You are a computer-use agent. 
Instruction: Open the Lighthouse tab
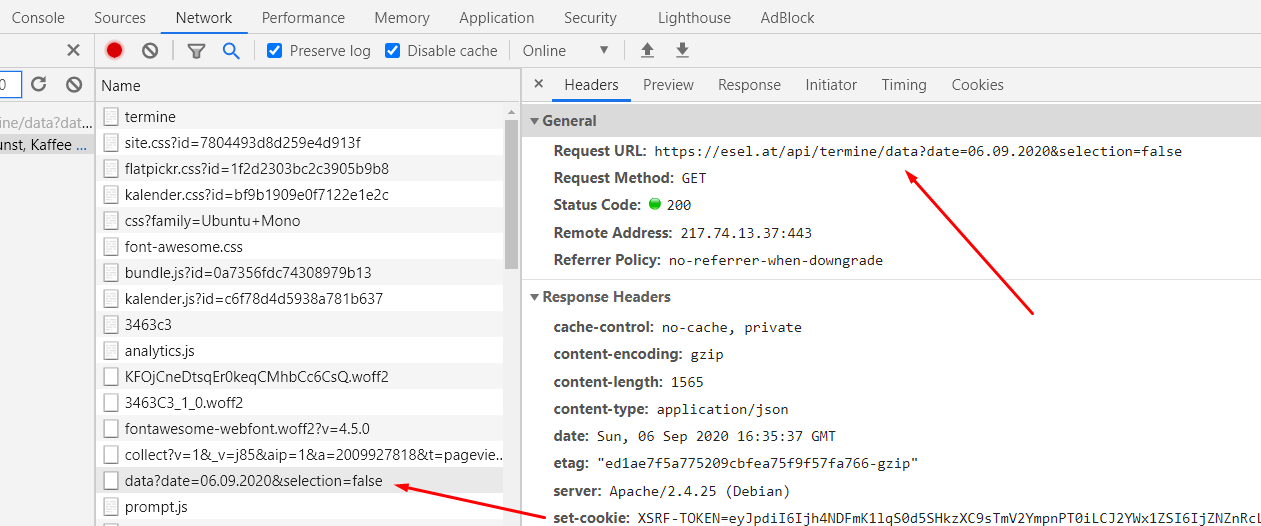tap(694, 18)
